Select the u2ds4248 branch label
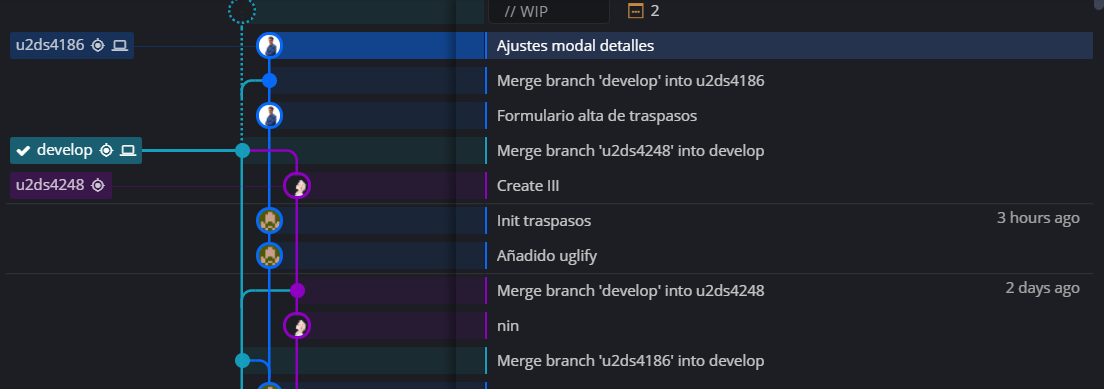This screenshot has width=1104, height=389. (61, 185)
